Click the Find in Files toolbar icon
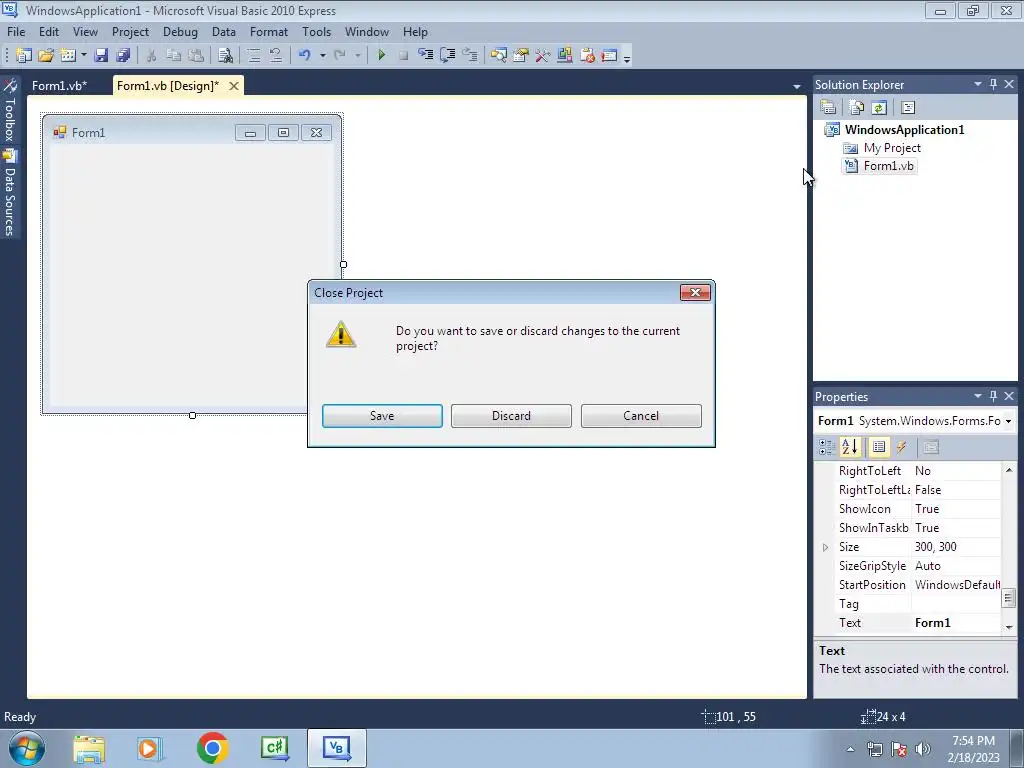The height and width of the screenshot is (768, 1024). pos(225,56)
